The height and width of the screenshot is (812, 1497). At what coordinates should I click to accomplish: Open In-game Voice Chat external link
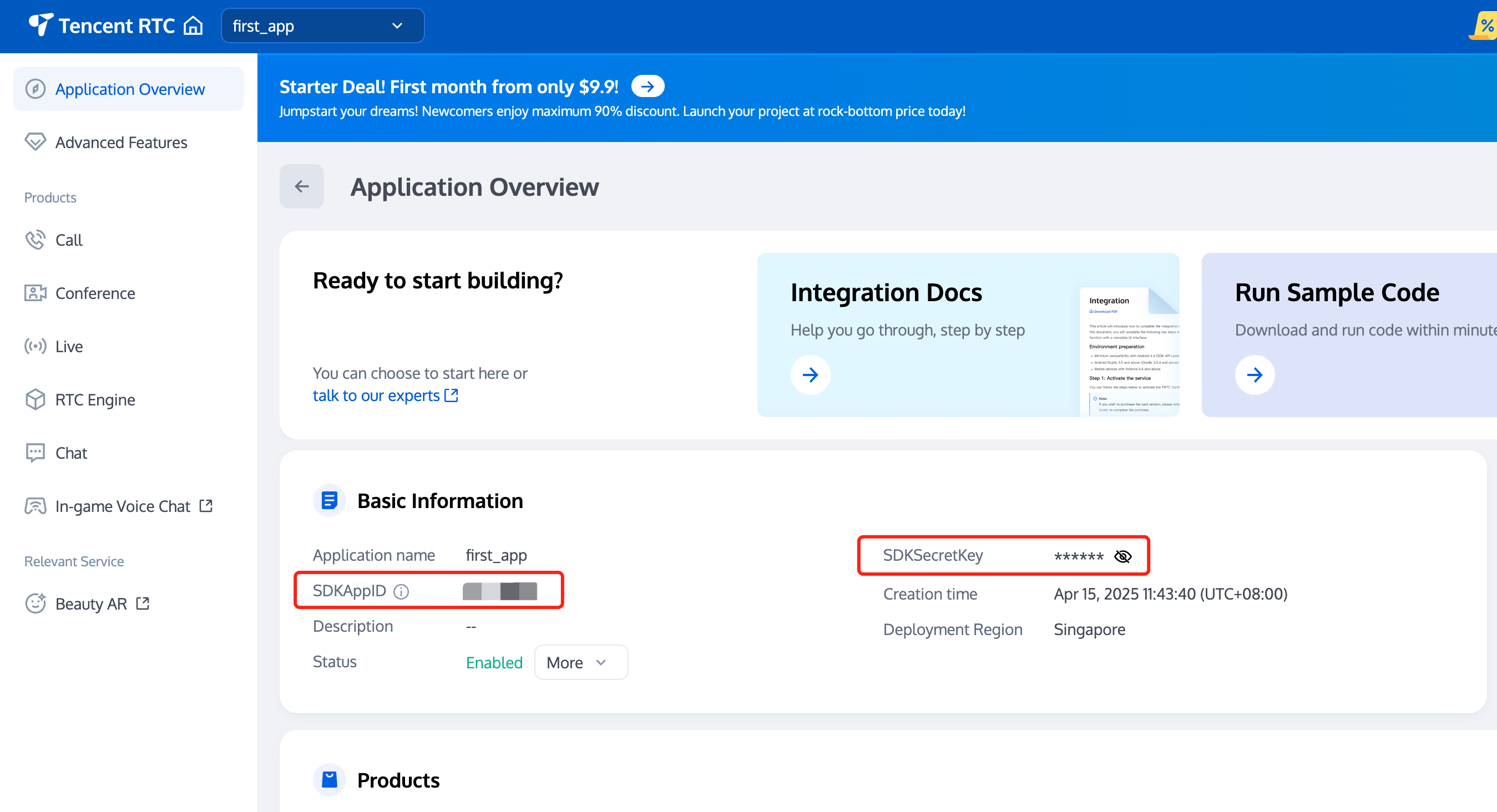click(x=123, y=506)
